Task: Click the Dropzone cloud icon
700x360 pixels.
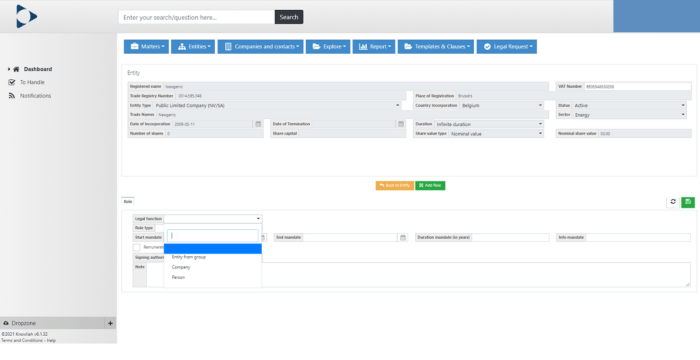Action: click(6, 323)
